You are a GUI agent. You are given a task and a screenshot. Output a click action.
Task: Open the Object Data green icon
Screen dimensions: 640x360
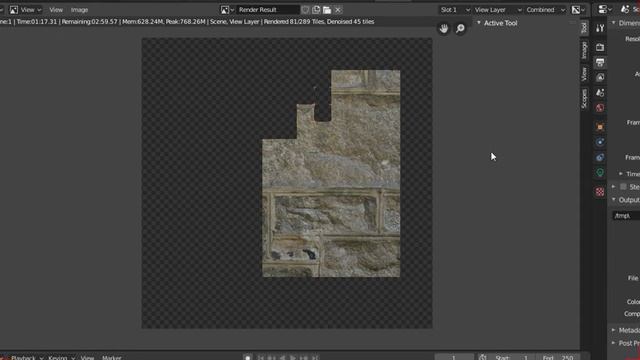(600, 172)
